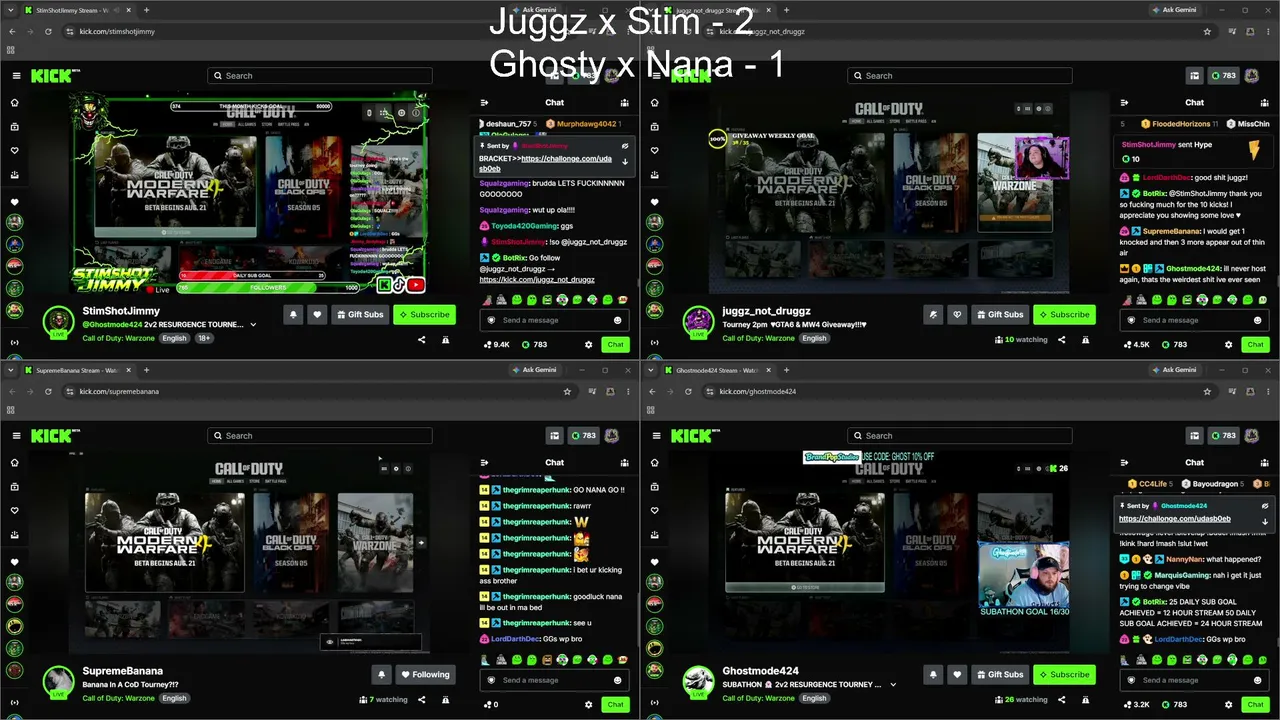
Task: Toggle follow heart for juggz_not_druggz
Action: pos(957,314)
